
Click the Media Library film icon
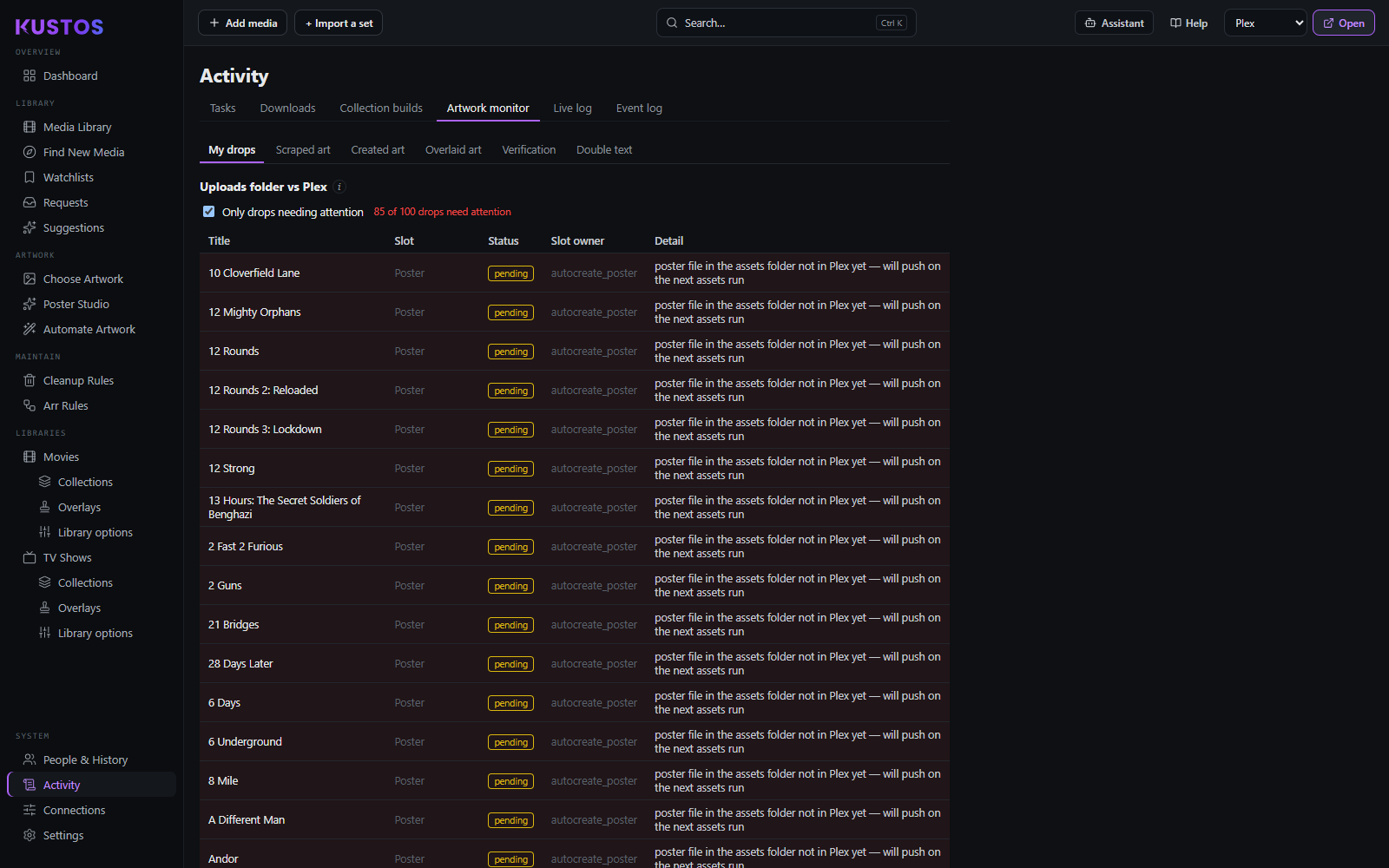pos(30,127)
